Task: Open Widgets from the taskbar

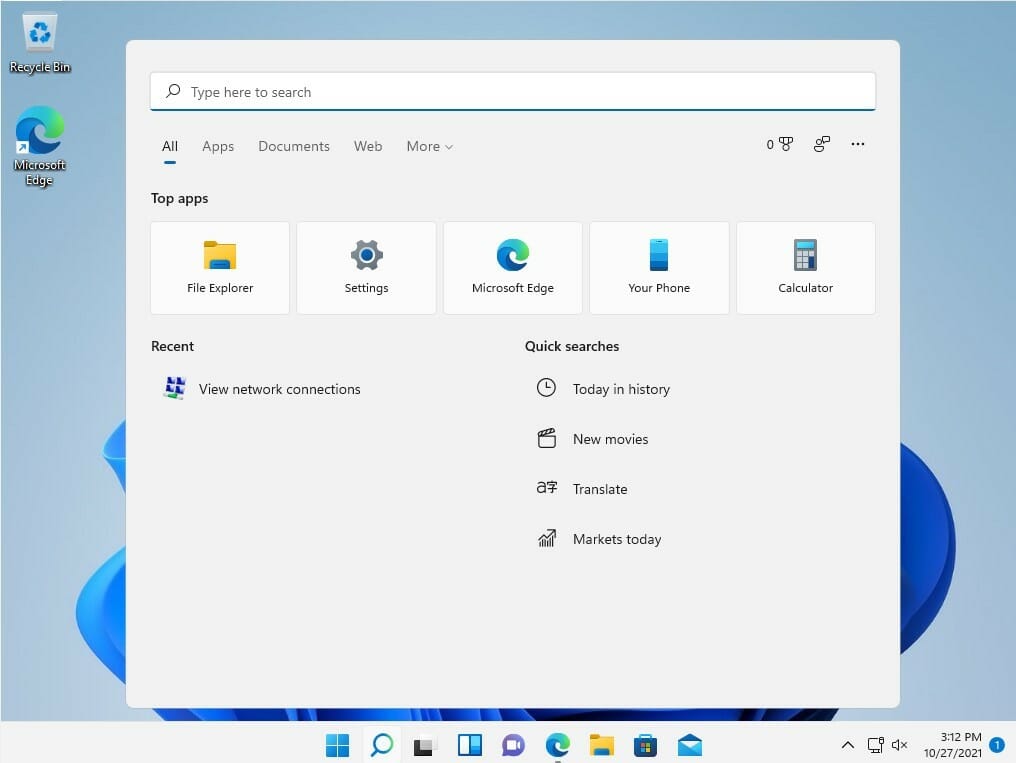Action: click(x=469, y=745)
